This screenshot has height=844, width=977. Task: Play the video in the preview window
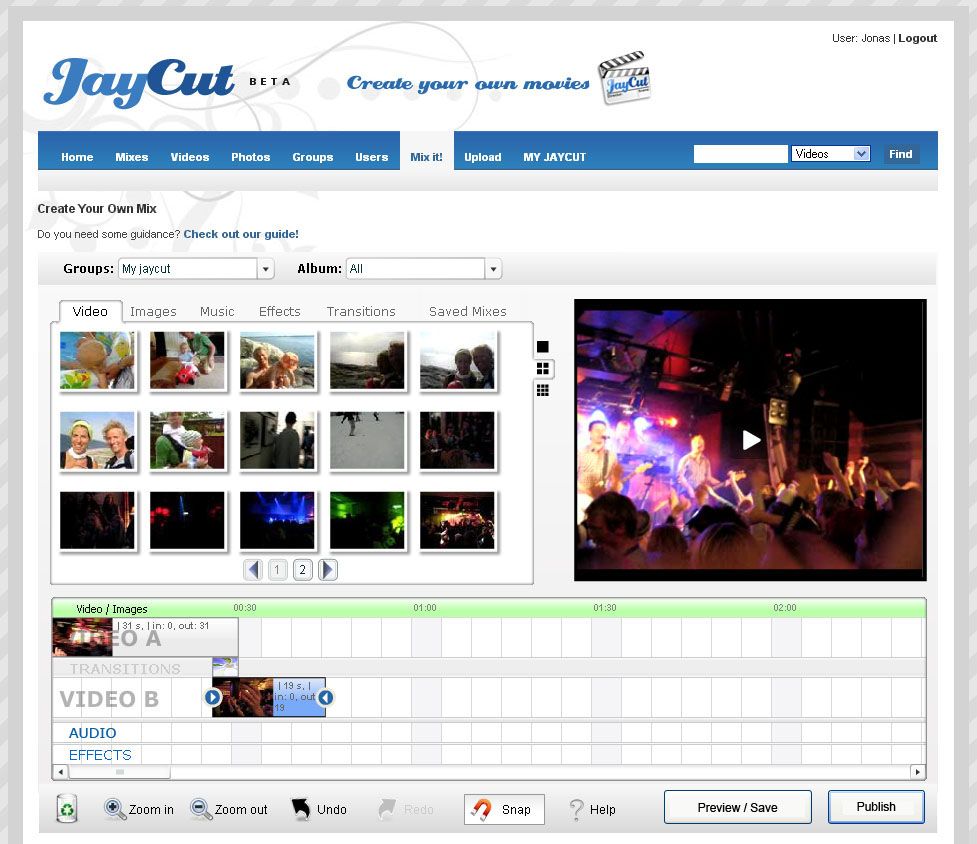coord(751,439)
